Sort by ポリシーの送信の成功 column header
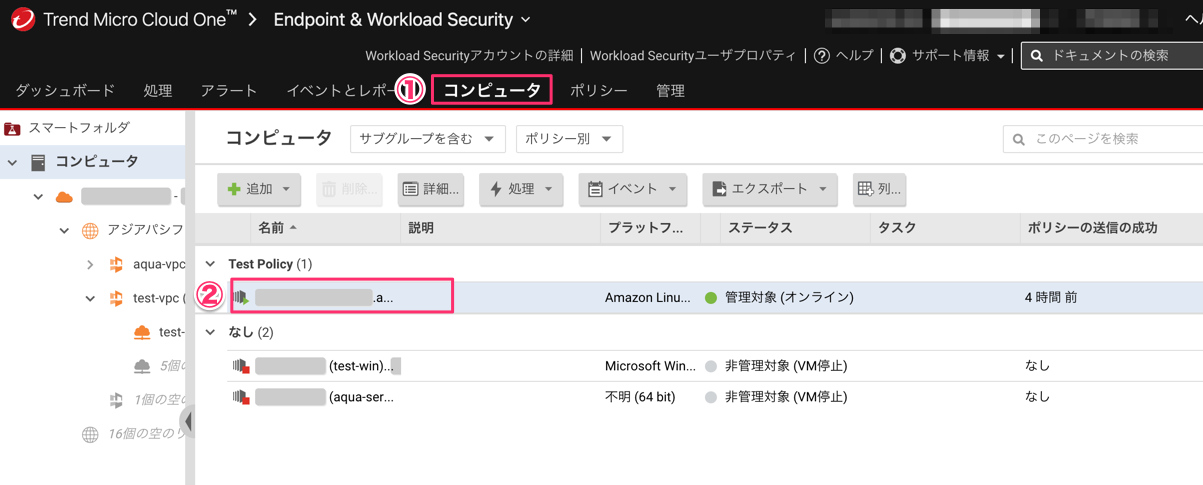This screenshot has width=1203, height=485. pos(1092,228)
